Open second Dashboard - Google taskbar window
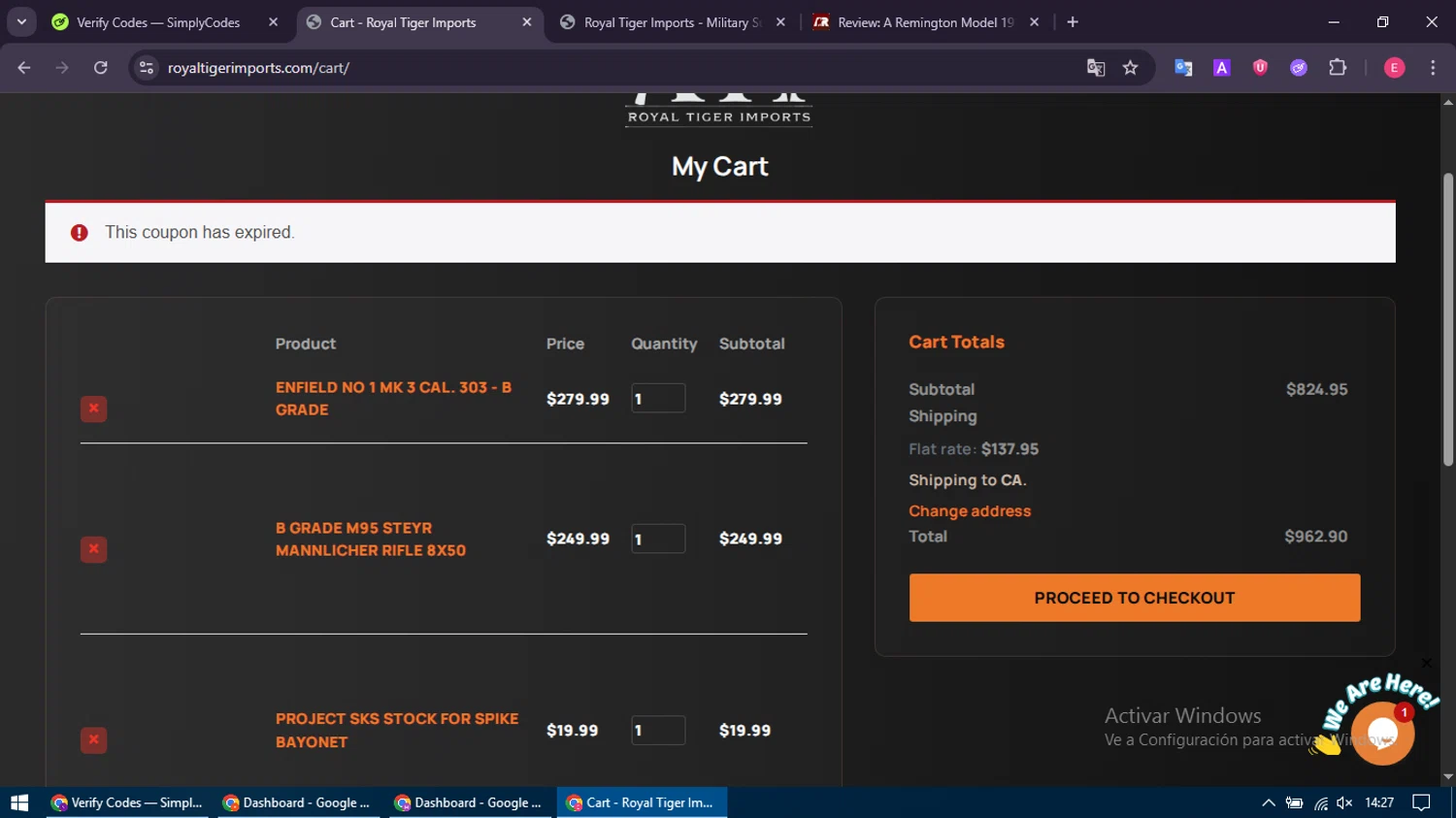1456x818 pixels. click(x=470, y=802)
